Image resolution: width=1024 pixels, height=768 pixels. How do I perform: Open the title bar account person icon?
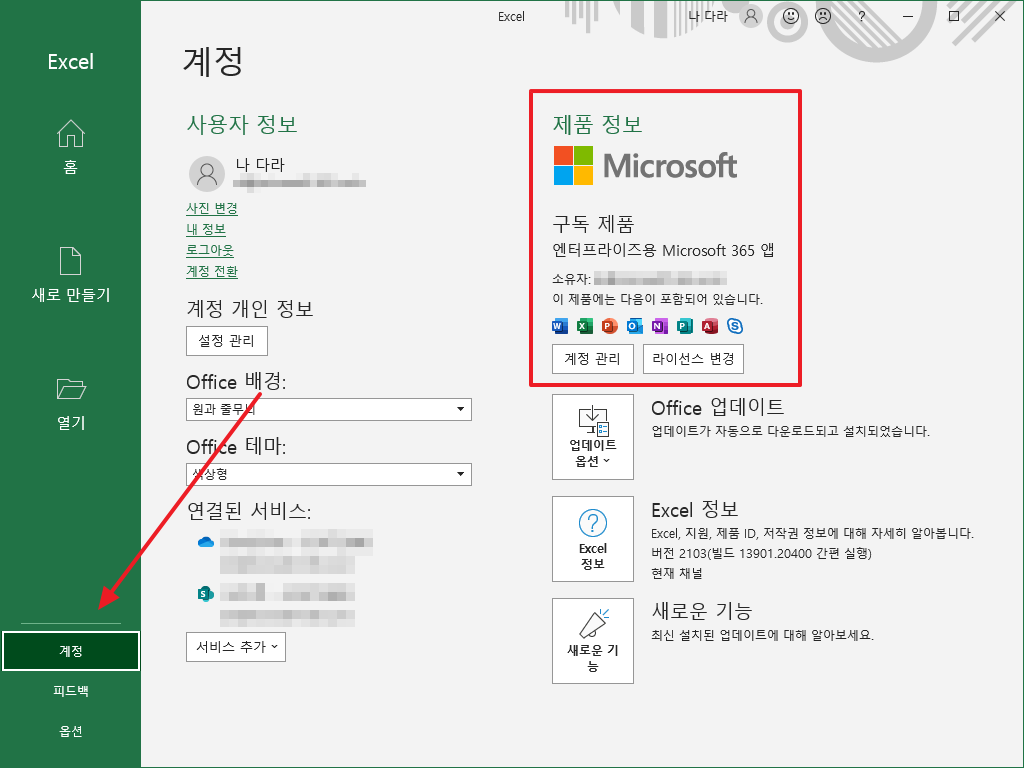751,16
